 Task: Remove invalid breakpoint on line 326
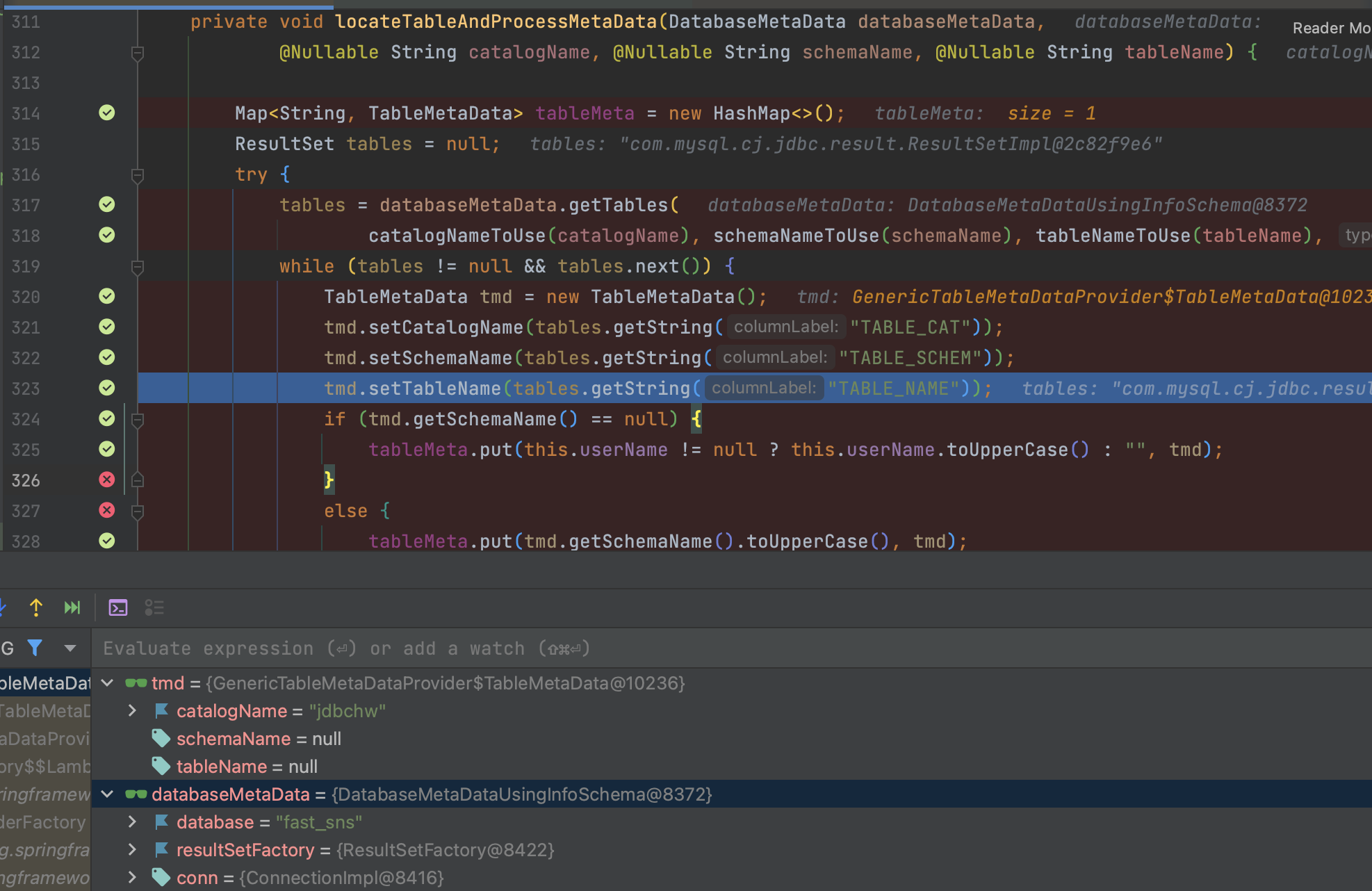pos(106,480)
